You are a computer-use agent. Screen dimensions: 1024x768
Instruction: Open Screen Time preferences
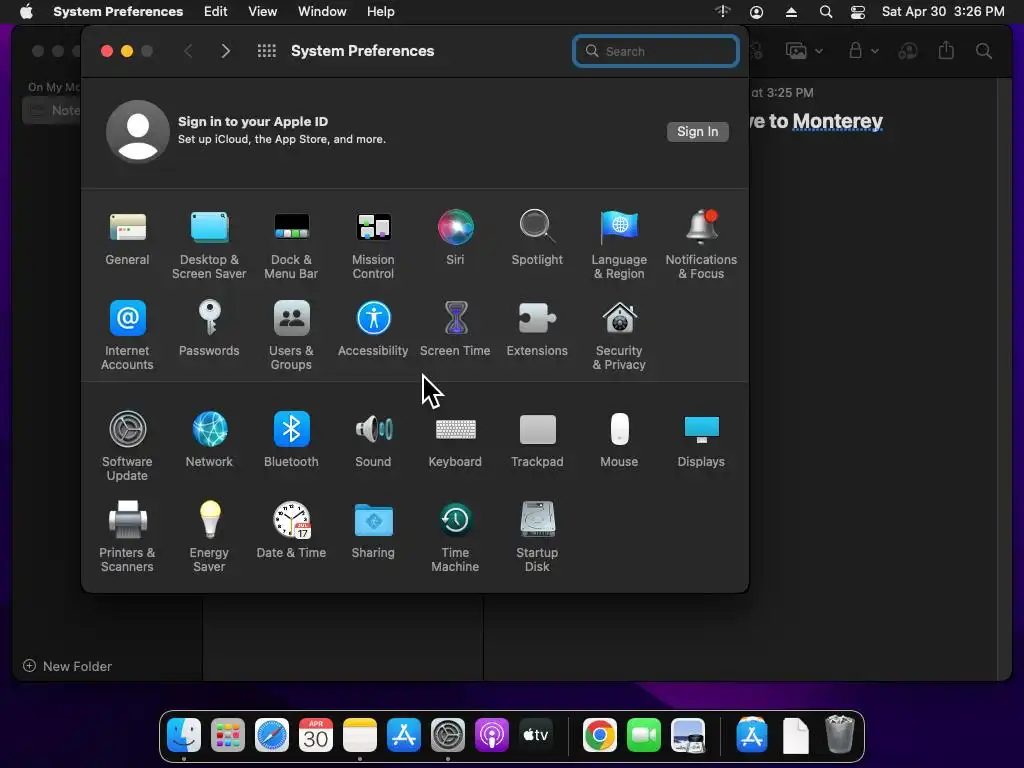click(455, 329)
